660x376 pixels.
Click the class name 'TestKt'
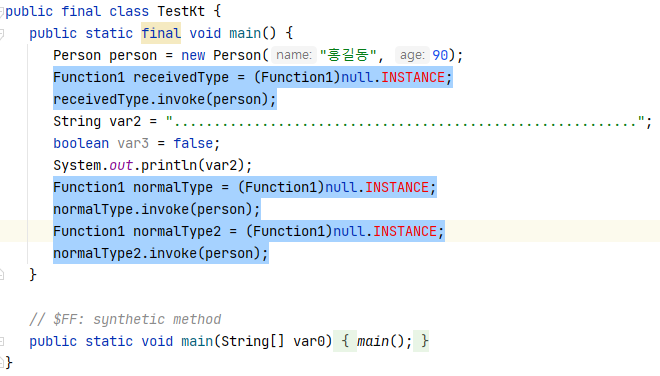181,11
